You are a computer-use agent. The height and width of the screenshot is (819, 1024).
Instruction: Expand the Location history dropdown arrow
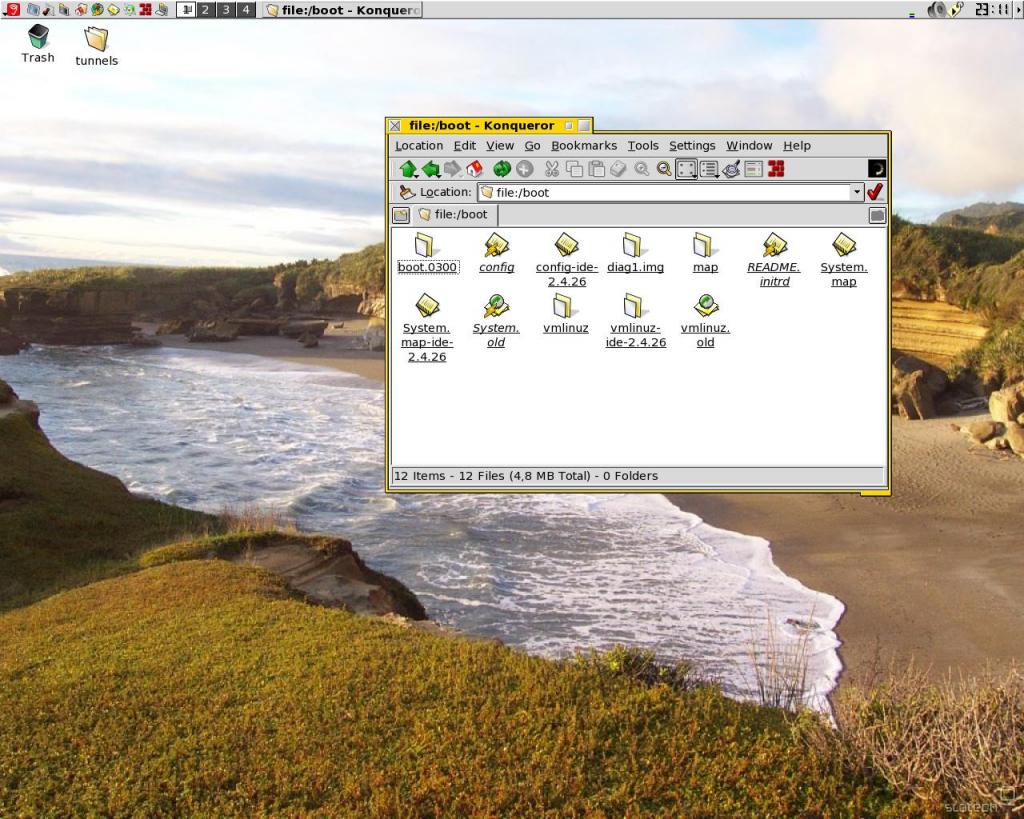pyautogui.click(x=857, y=192)
